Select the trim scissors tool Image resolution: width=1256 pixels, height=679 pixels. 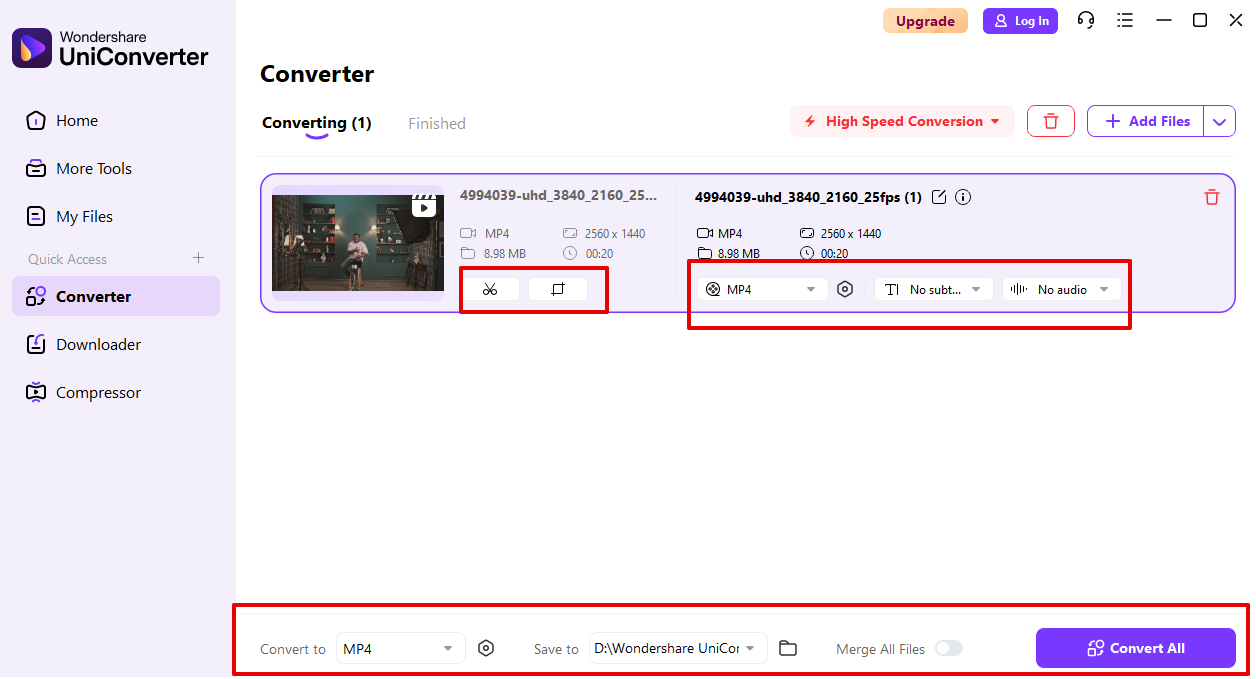(x=491, y=289)
